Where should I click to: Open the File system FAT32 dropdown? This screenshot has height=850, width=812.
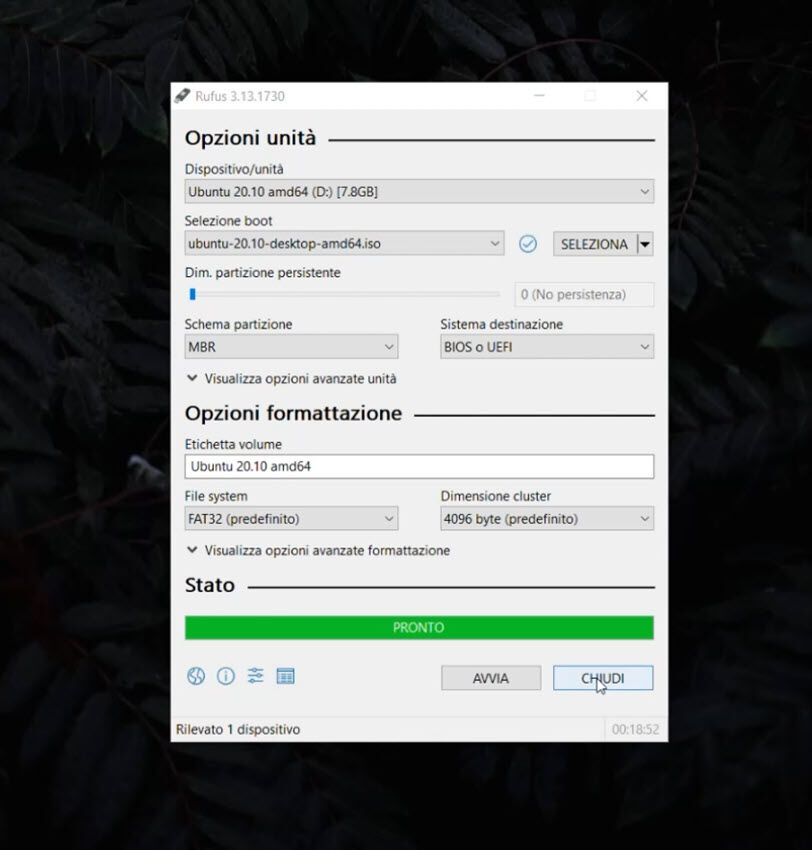pos(290,518)
